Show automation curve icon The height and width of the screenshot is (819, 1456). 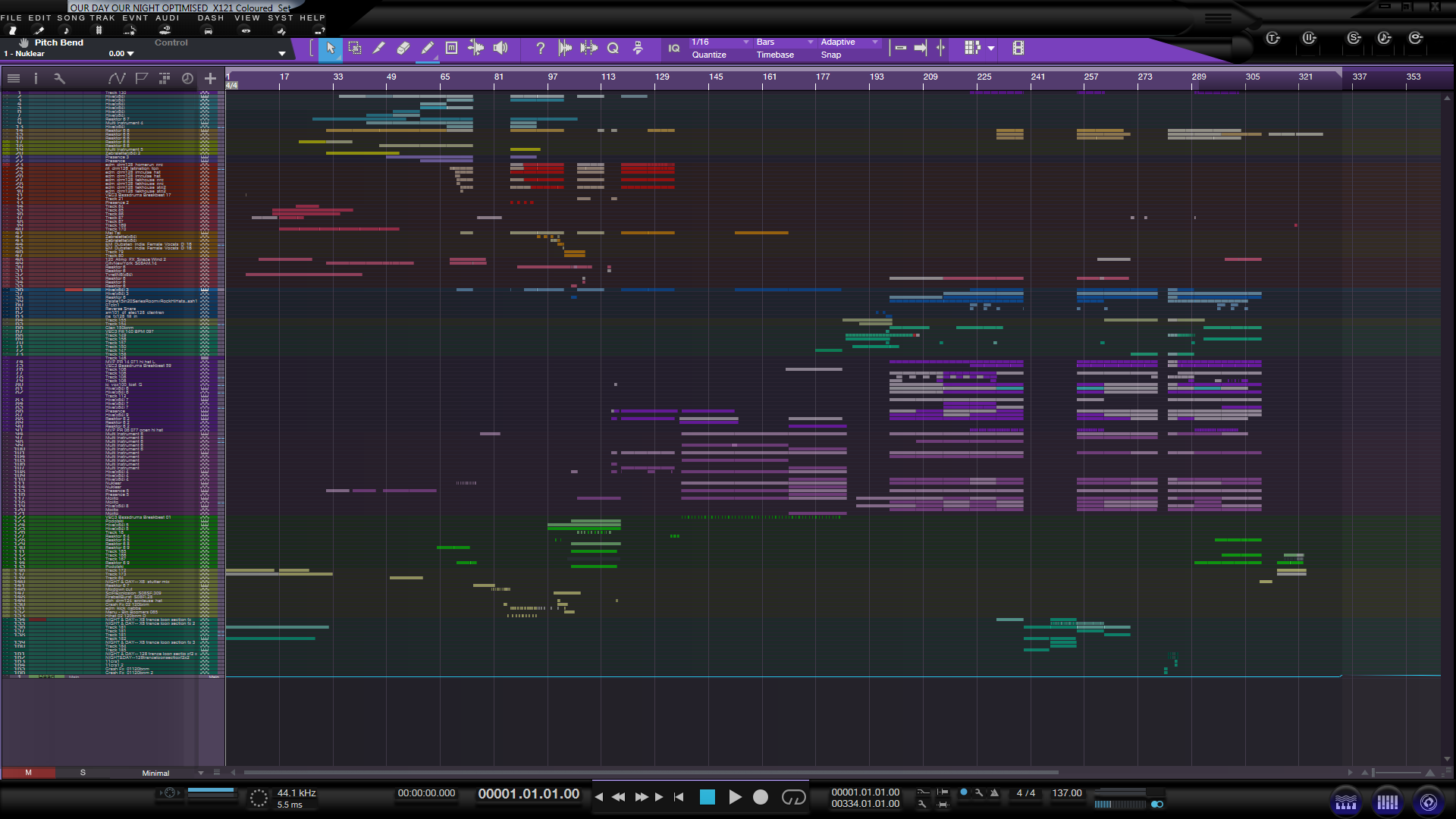point(117,78)
